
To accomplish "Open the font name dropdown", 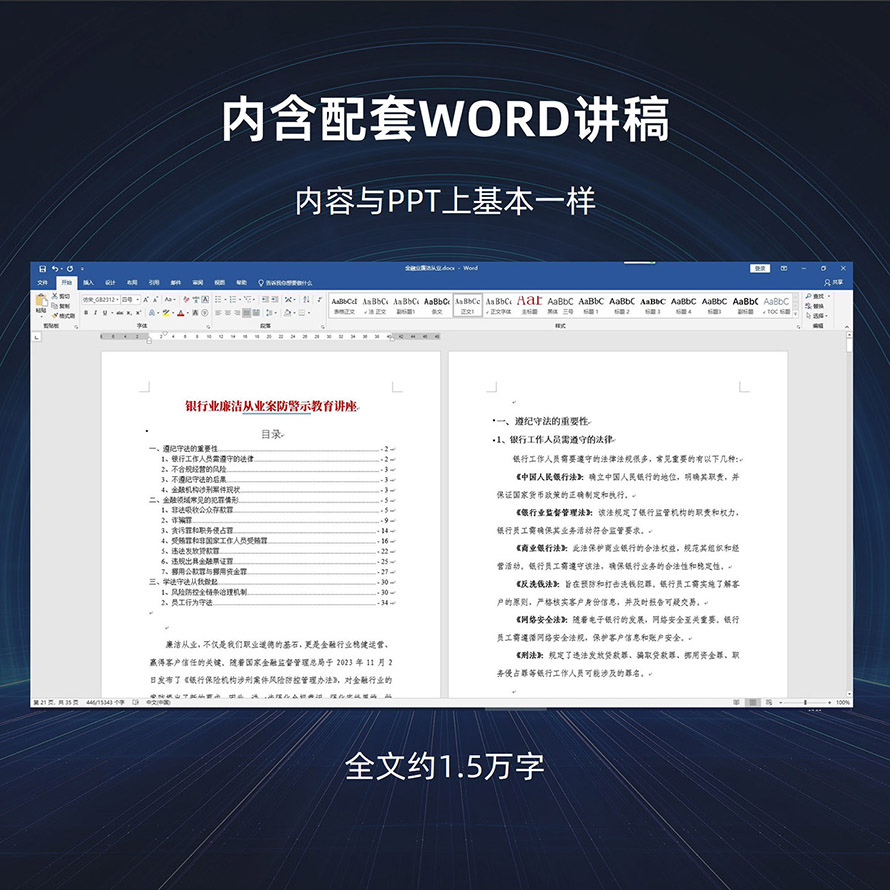I will (116, 299).
